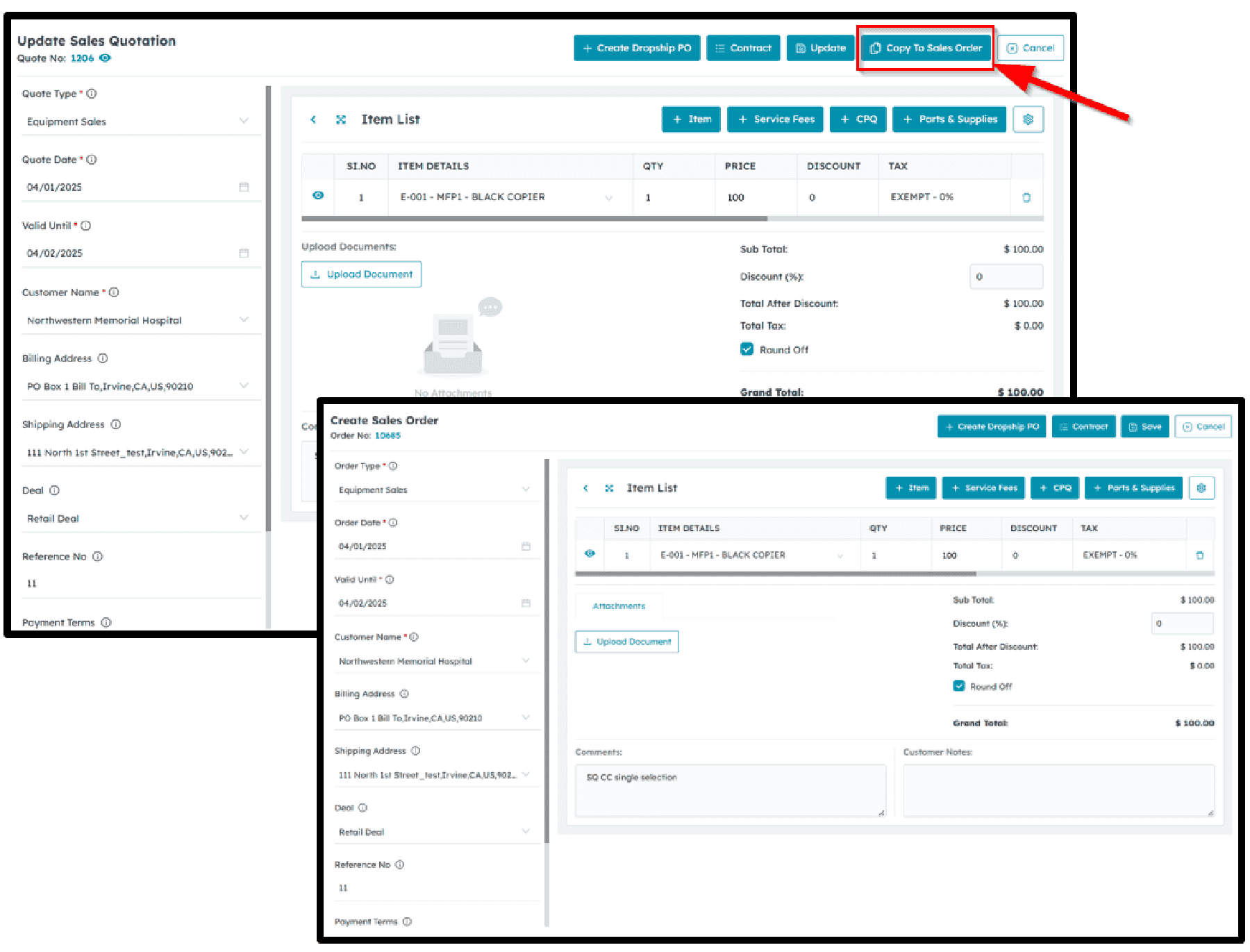
Task: Toggle Round Off checkbox in Create Sales Order
Action: tap(959, 686)
